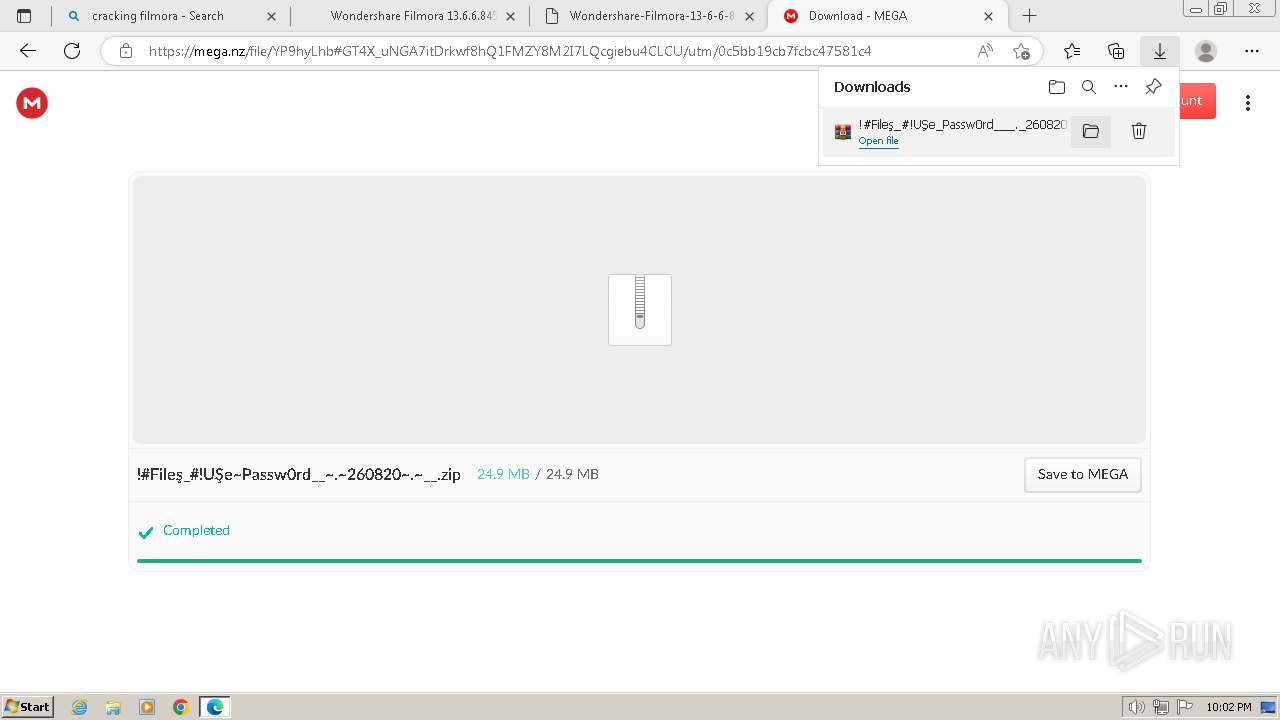
Task: Open File Explorer from taskbar
Action: 113,707
